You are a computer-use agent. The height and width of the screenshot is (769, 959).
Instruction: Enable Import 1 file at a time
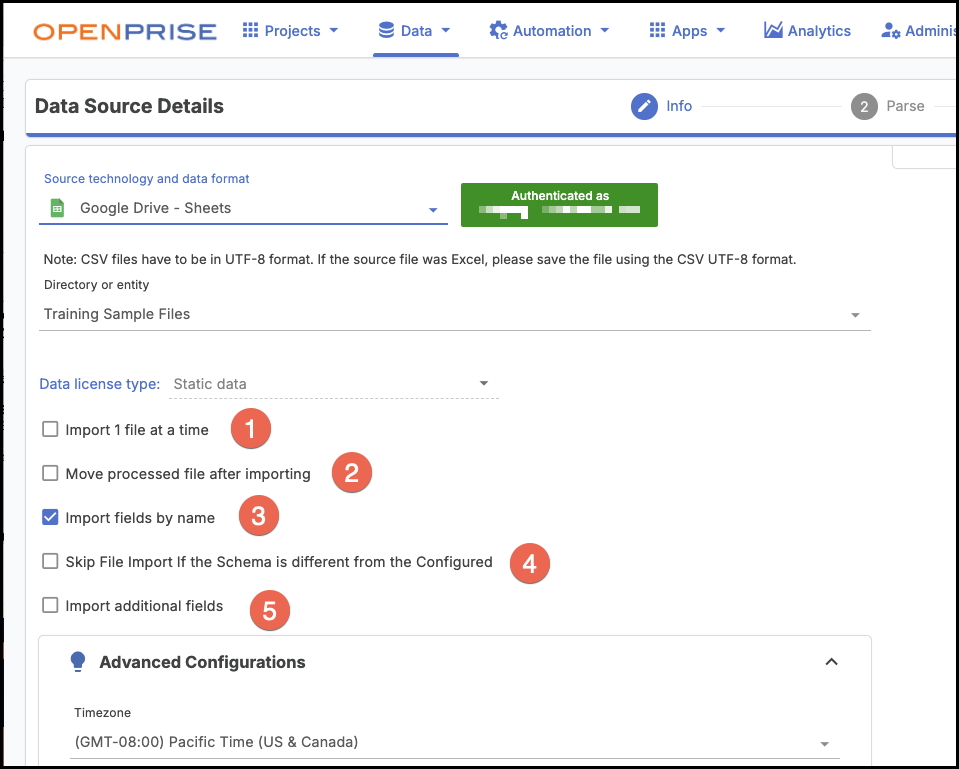point(50,429)
